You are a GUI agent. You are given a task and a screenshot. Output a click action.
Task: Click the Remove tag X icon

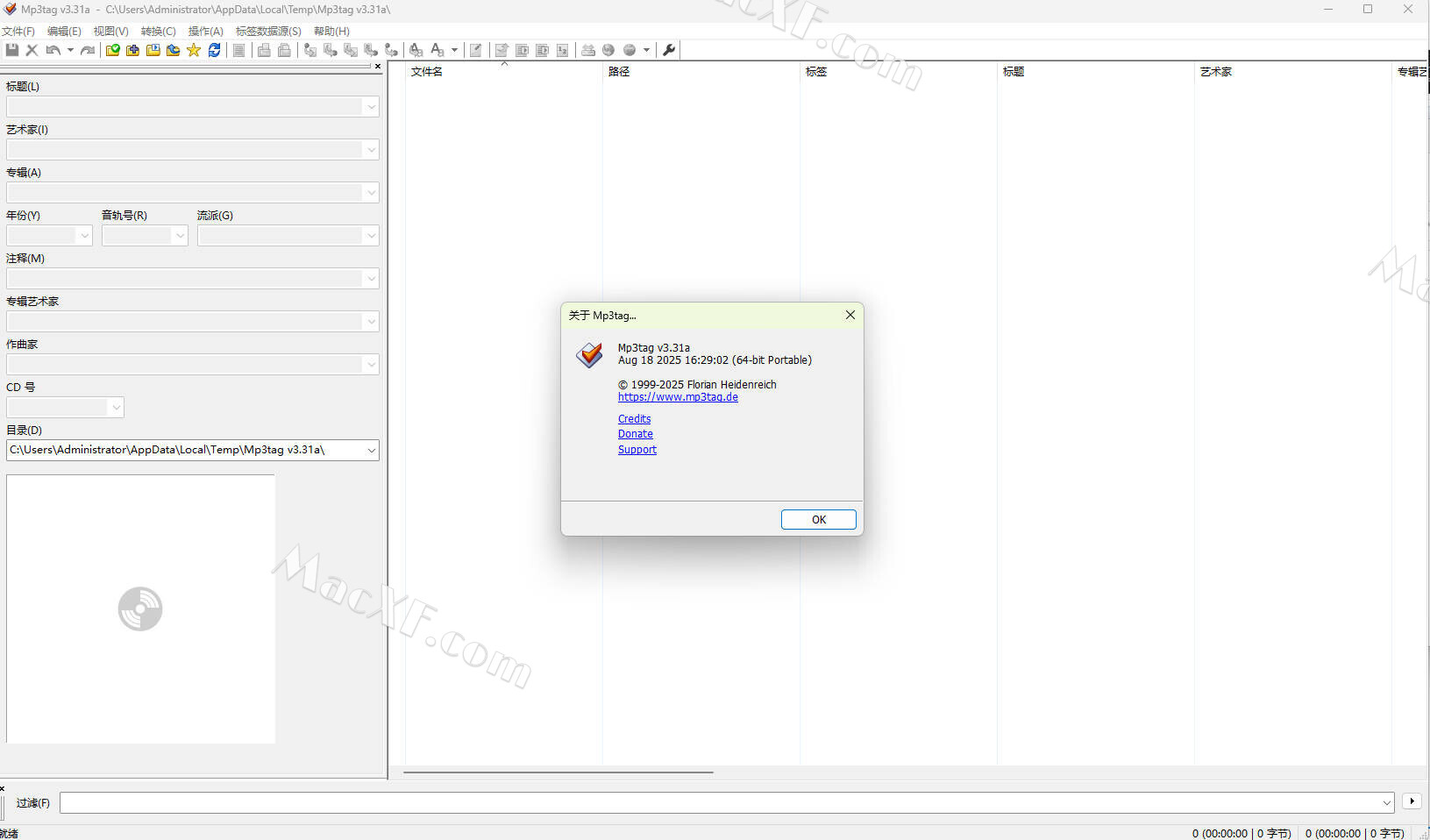32,50
